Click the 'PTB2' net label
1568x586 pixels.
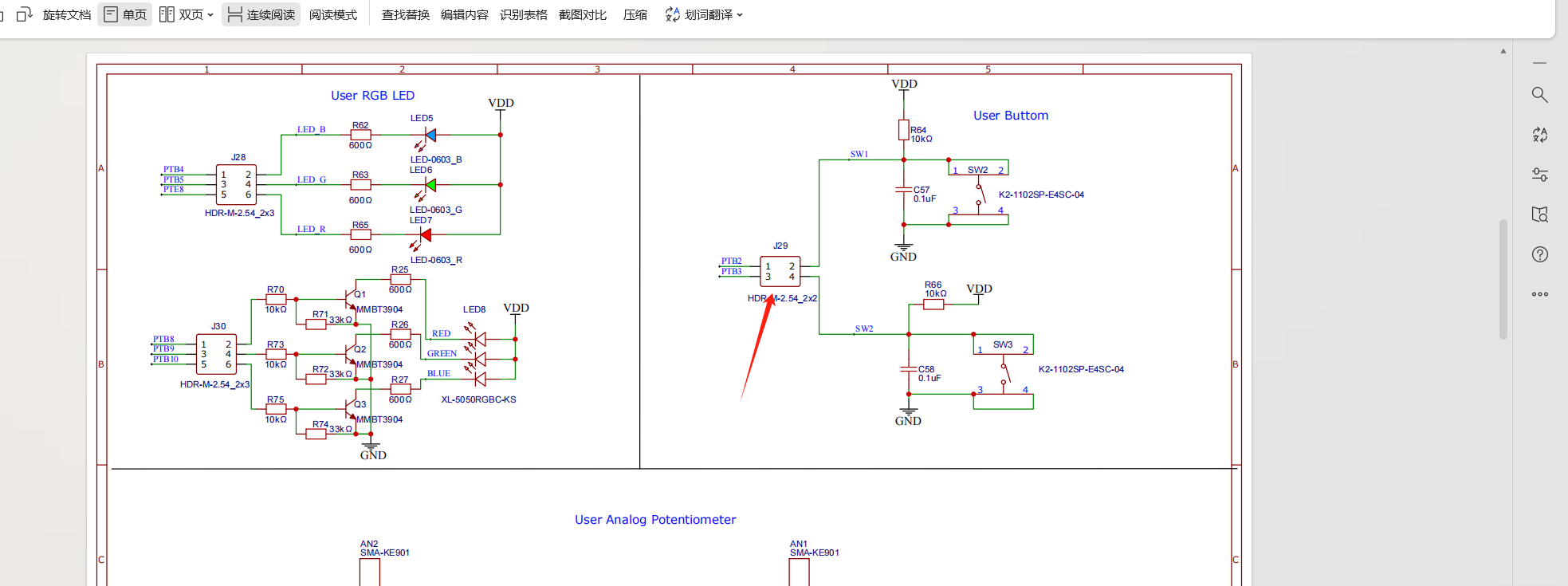(731, 261)
